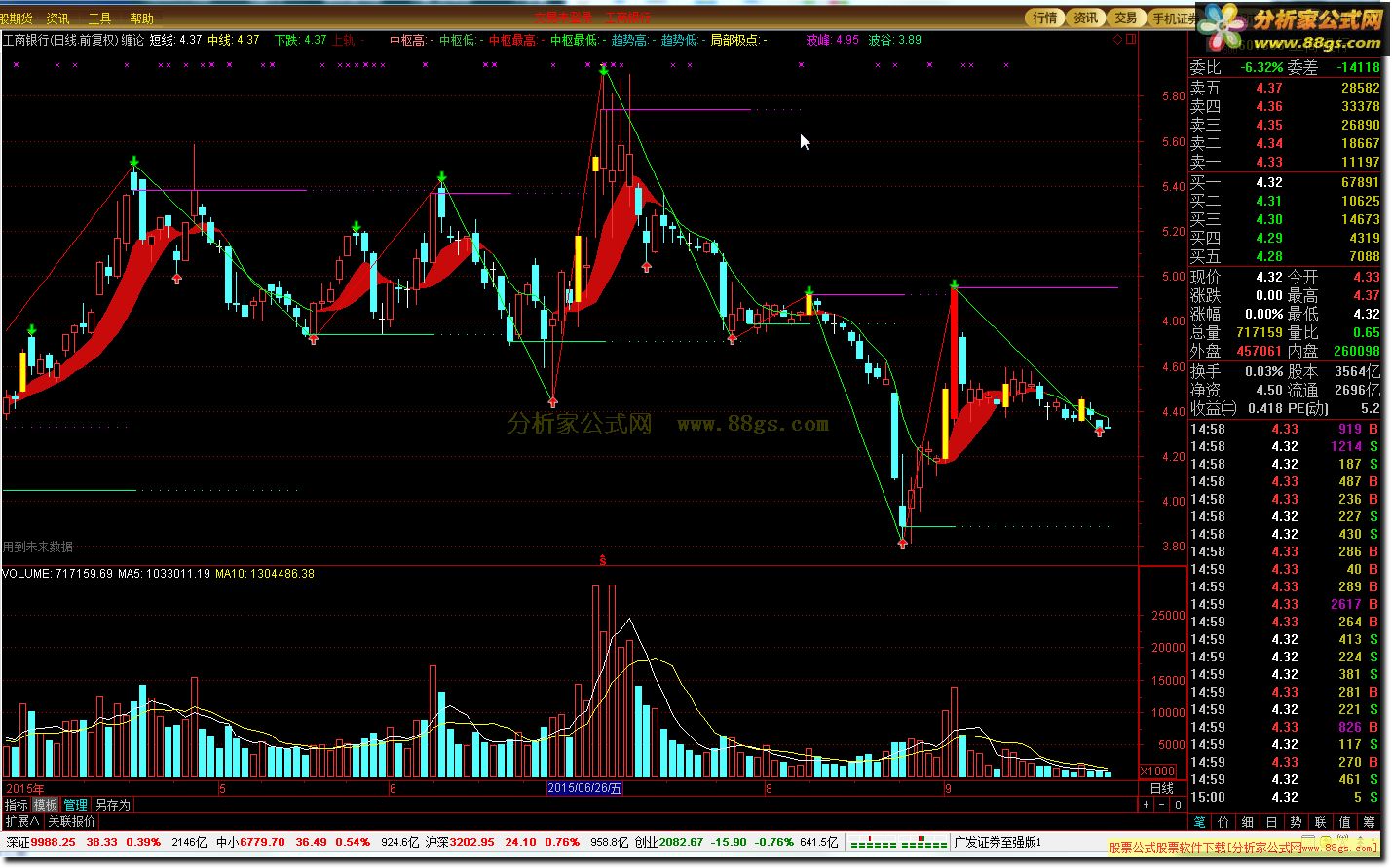
Task: Open the 关联报价 tab
Action: point(71,821)
